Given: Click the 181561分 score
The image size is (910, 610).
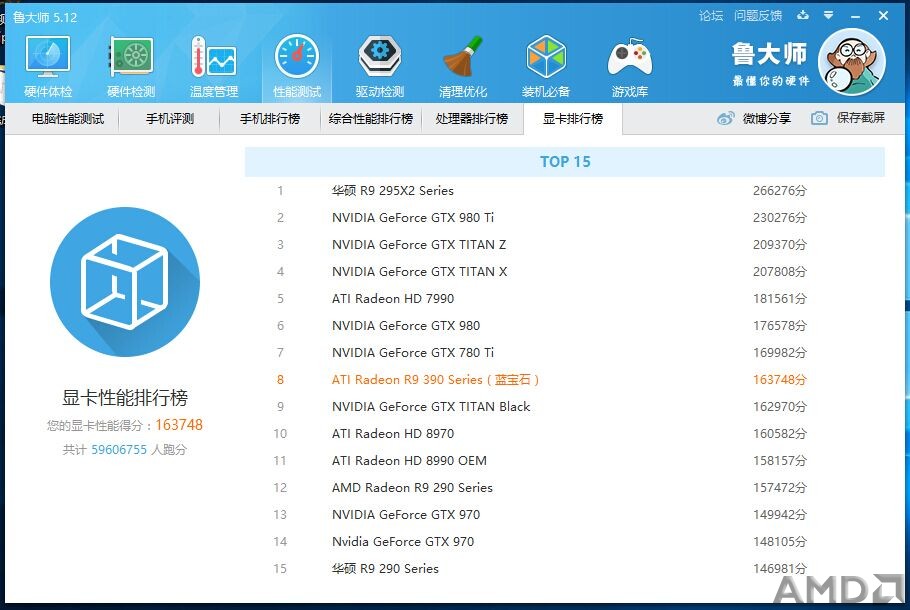Looking at the screenshot, I should (780, 298).
